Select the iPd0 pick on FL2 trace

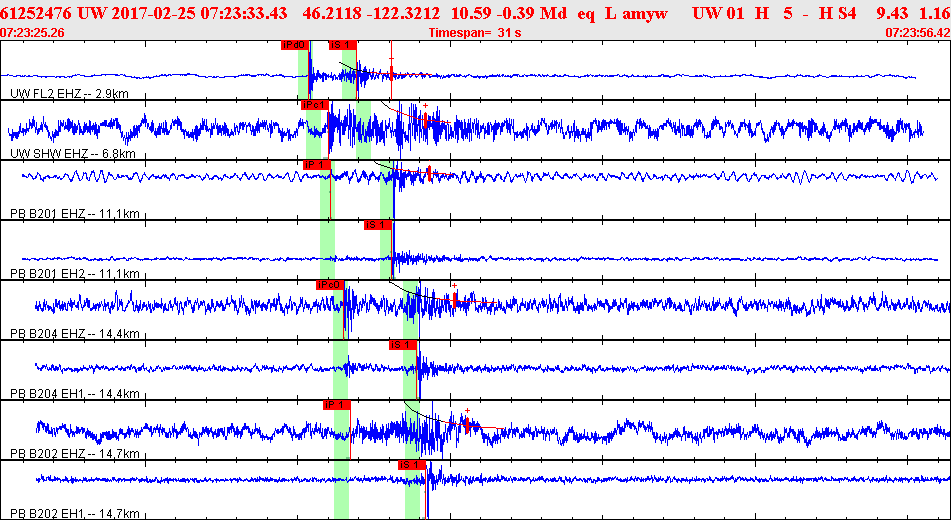coord(295,45)
